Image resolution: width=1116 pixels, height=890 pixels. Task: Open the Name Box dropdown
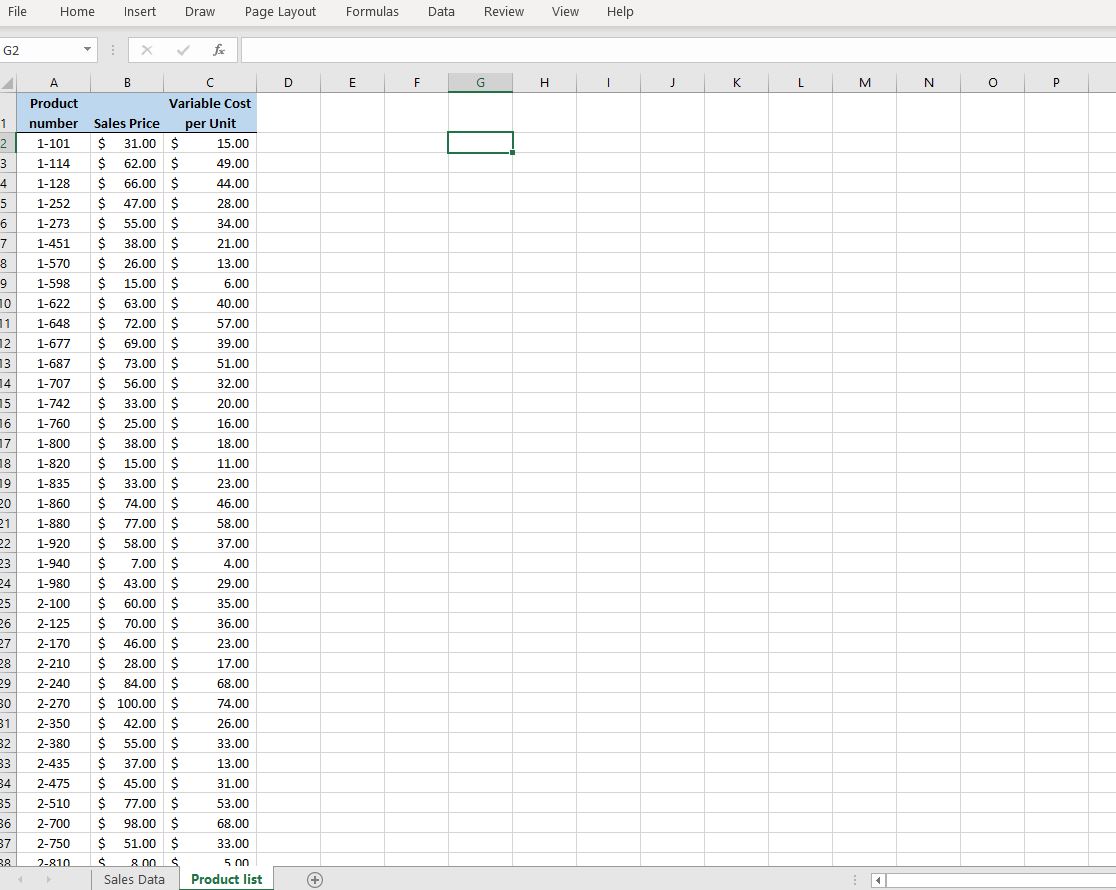click(87, 49)
